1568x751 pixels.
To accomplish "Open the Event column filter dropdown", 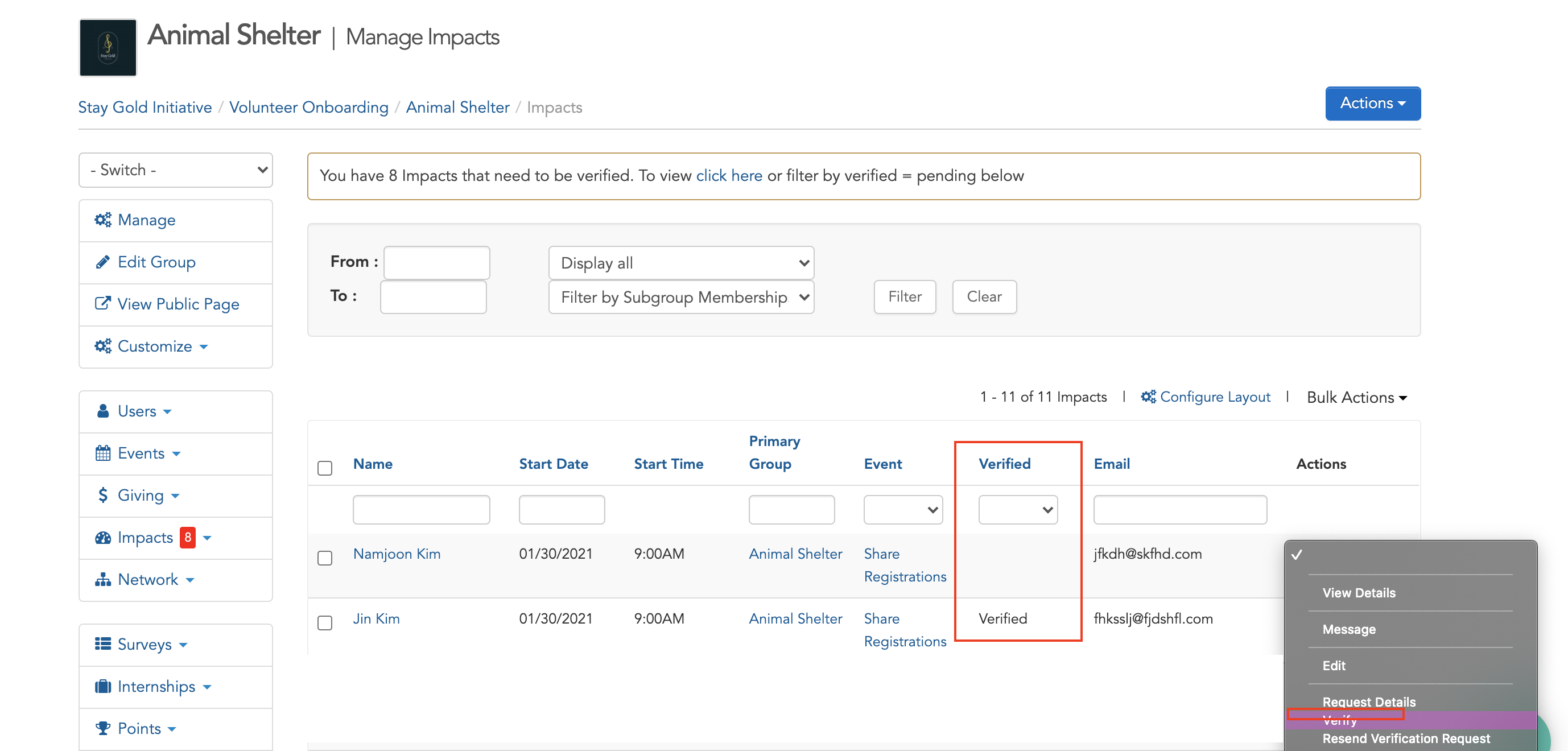I will click(903, 509).
